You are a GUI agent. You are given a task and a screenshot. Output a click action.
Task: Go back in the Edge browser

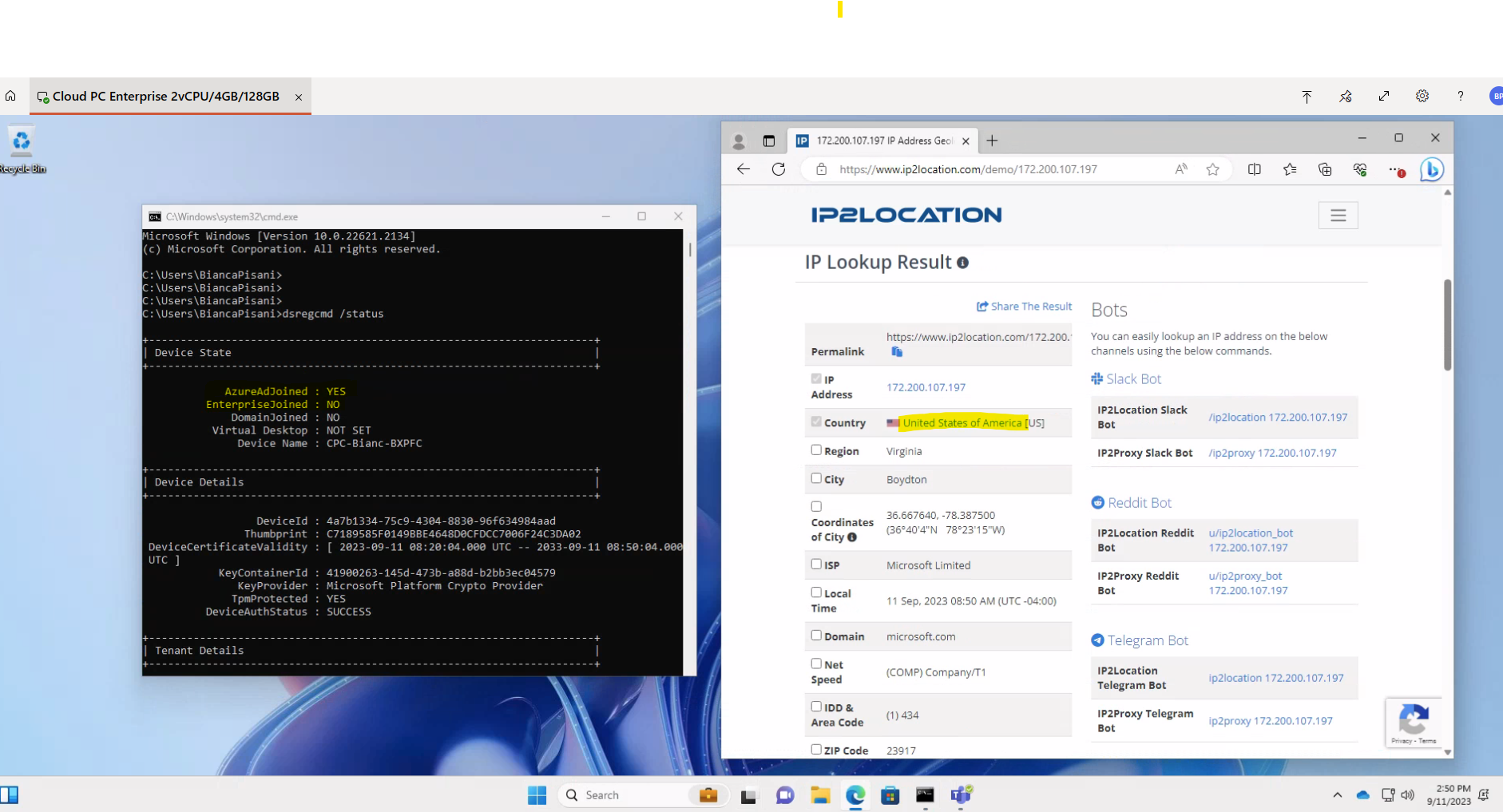(x=744, y=169)
